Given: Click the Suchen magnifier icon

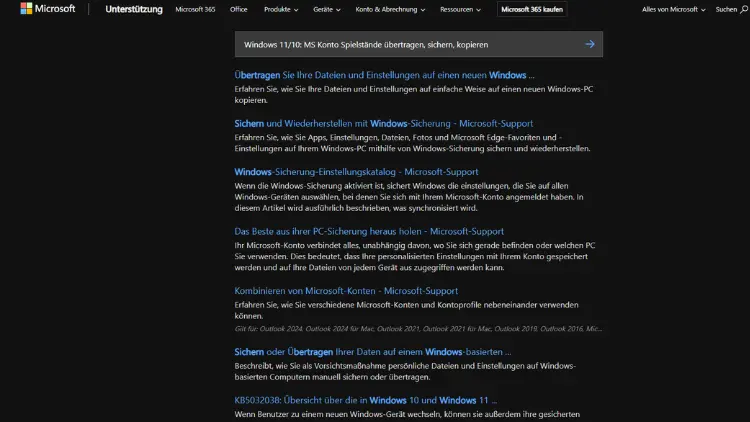Looking at the screenshot, I should click(x=744, y=9).
